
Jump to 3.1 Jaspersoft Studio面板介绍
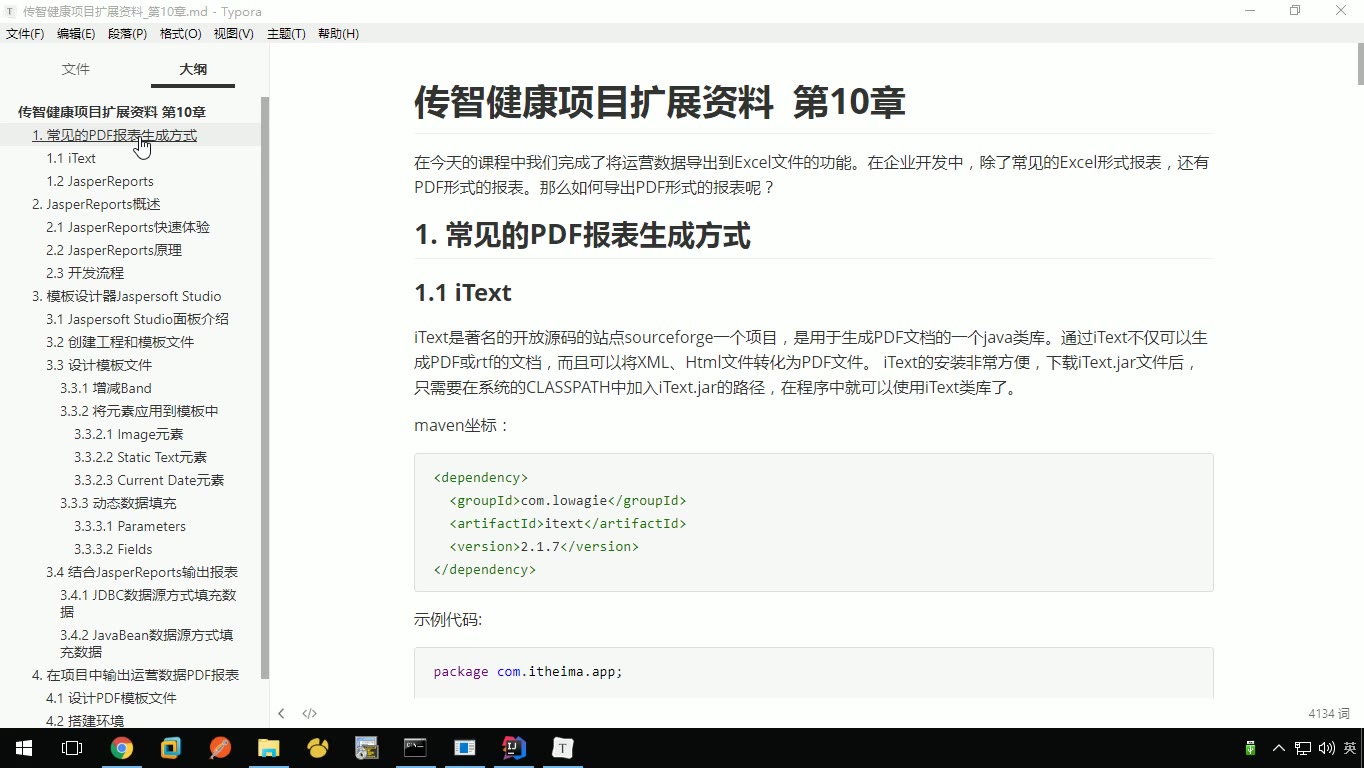[137, 319]
